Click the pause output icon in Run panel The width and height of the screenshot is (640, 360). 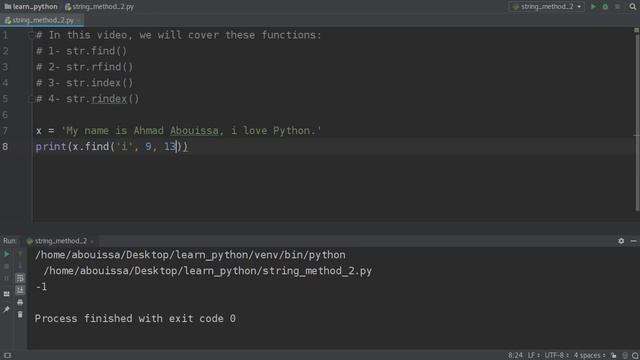pyautogui.click(x=7, y=278)
